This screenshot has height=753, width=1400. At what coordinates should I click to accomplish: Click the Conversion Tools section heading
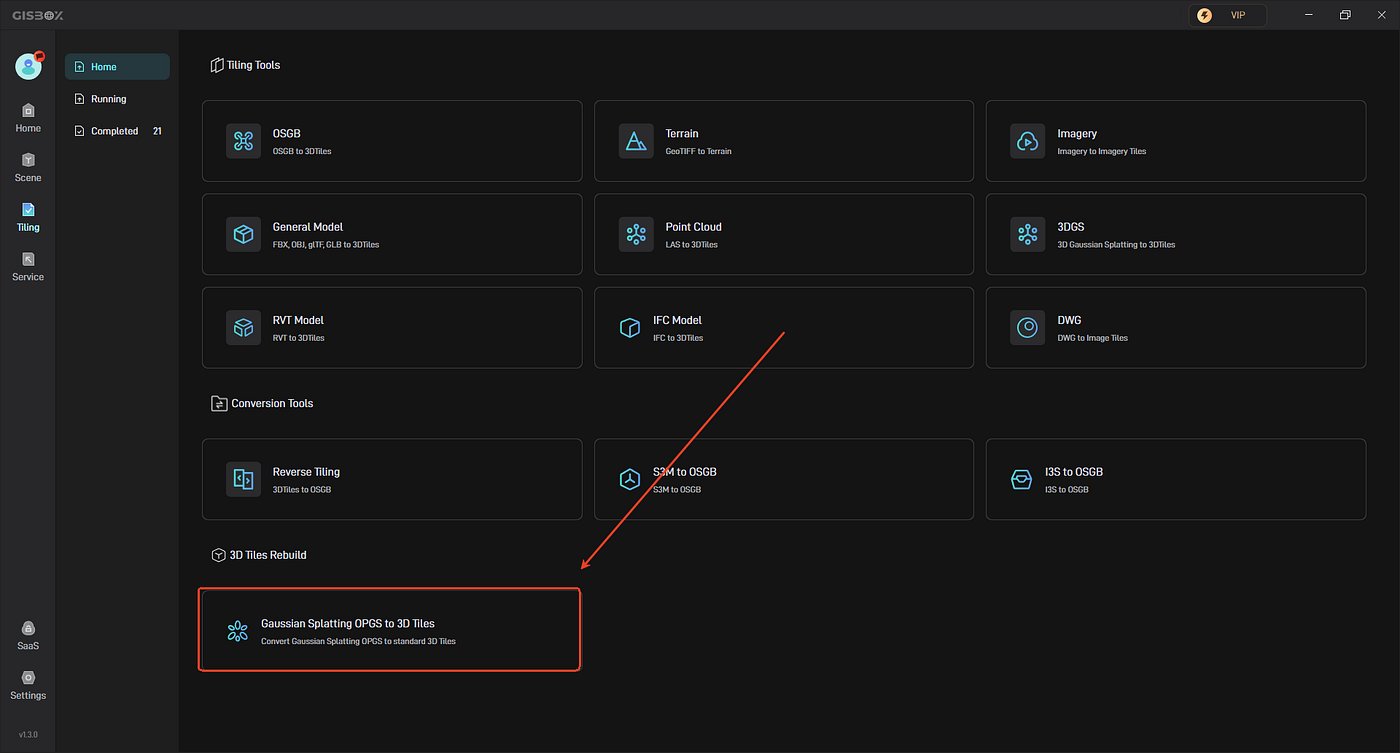coord(262,403)
